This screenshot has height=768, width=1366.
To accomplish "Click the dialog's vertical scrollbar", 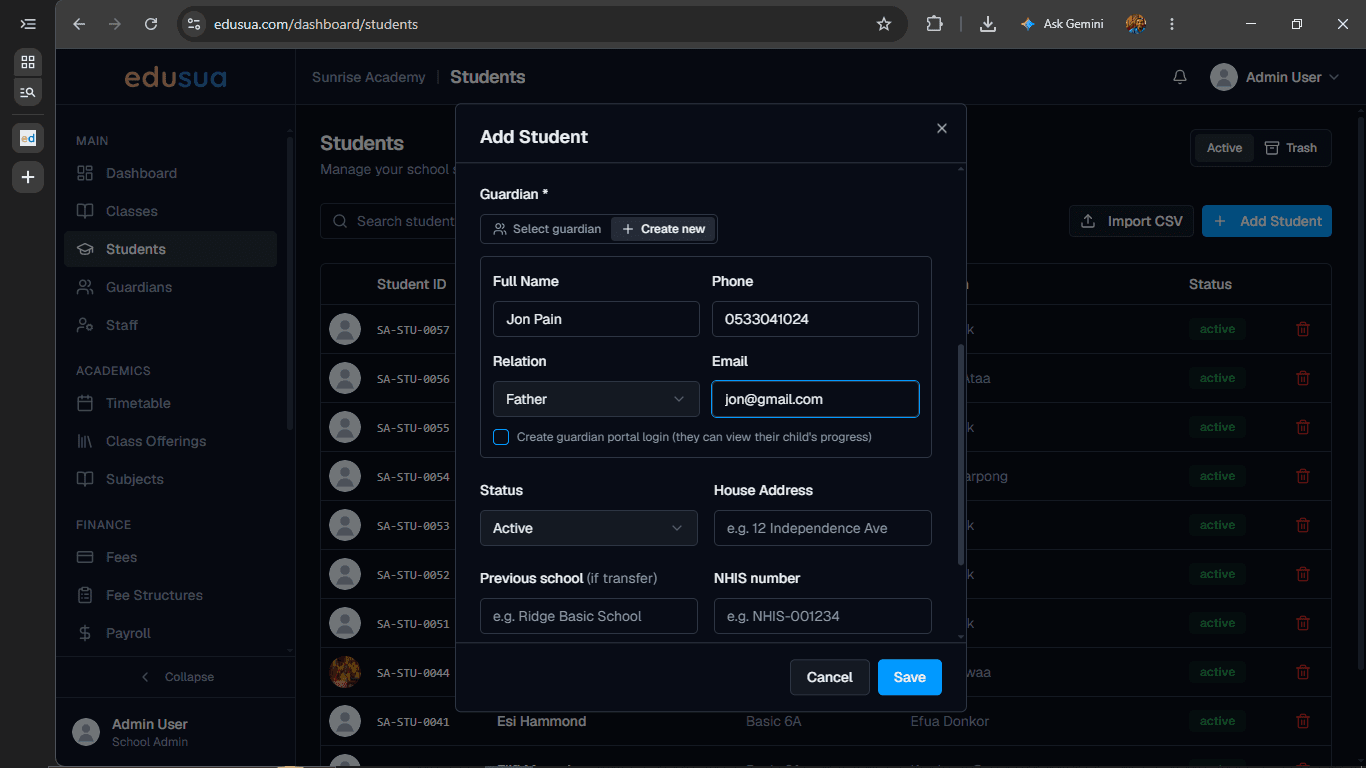I will [961, 455].
